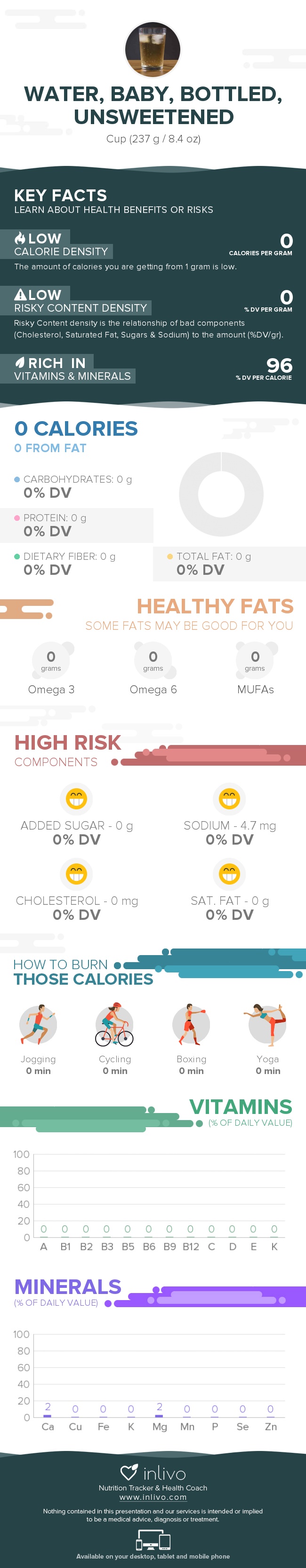Click the bottled water glass photo
Image resolution: width=306 pixels, height=1568 pixels.
[x=153, y=49]
